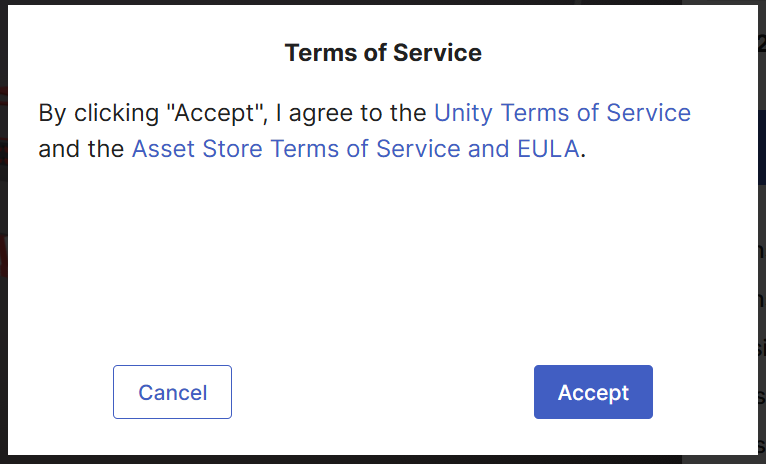The width and height of the screenshot is (766, 464).
Task: Click the Cancel button
Action: point(172,392)
